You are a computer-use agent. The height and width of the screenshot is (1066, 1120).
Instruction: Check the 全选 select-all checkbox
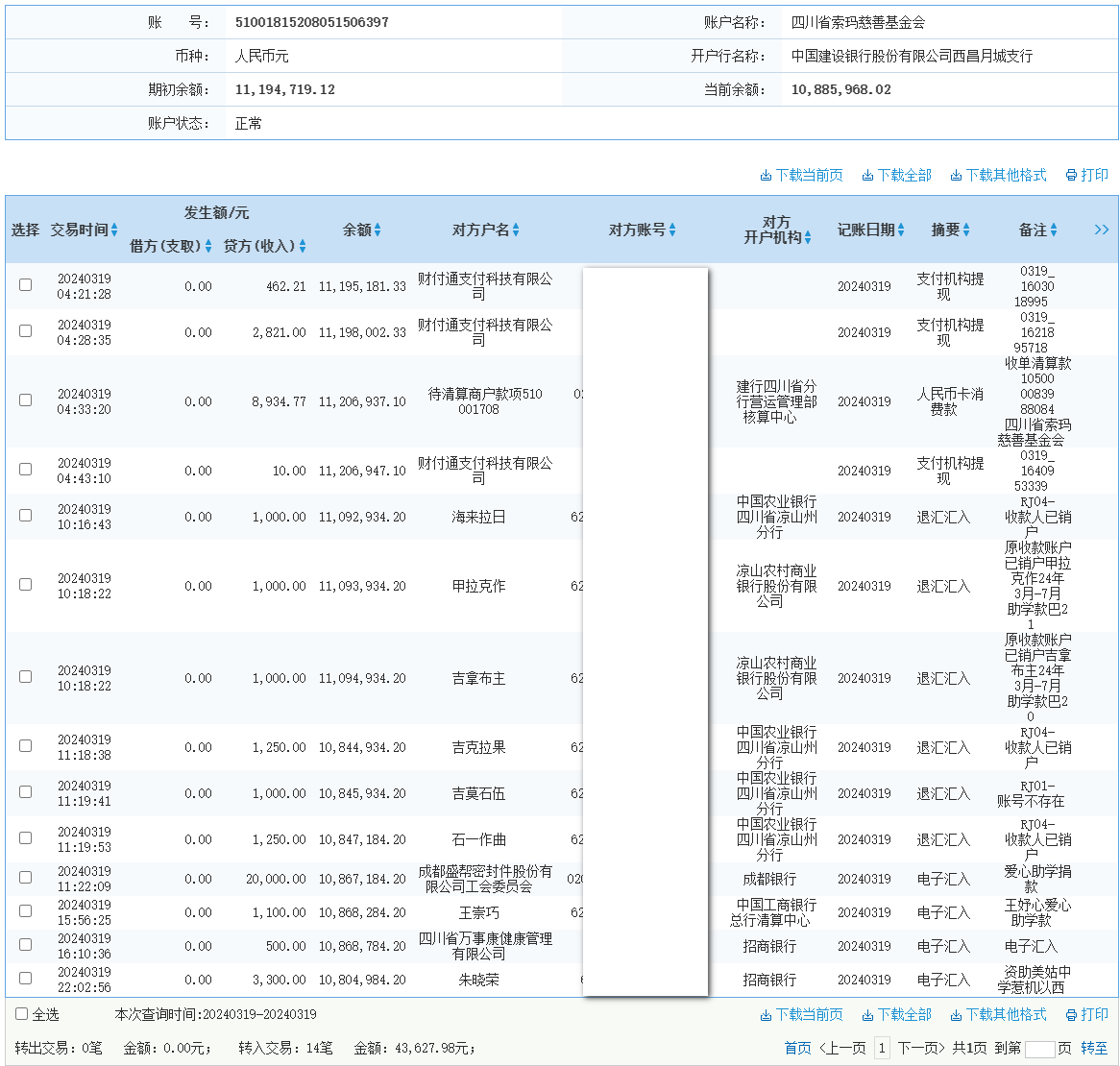tap(21, 1014)
